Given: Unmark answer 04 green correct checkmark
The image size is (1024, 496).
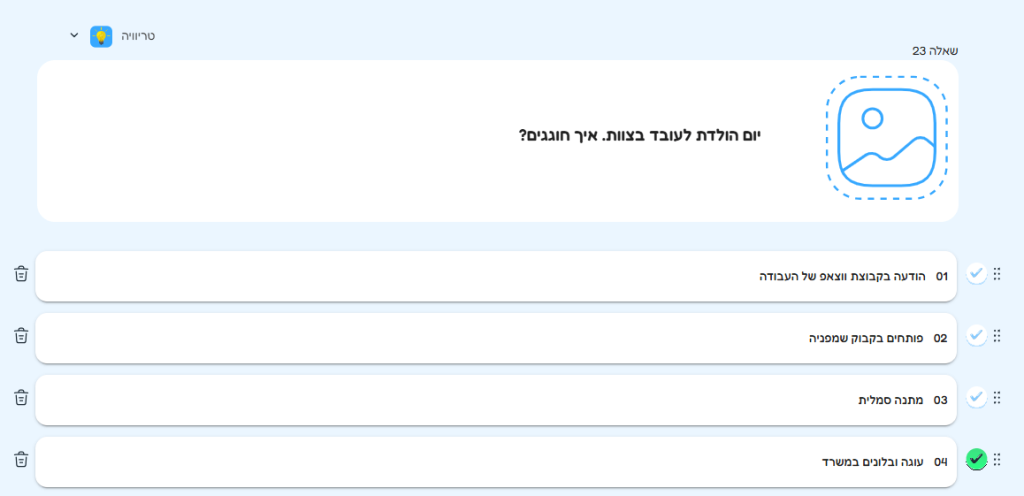Looking at the screenshot, I should pos(976,460).
